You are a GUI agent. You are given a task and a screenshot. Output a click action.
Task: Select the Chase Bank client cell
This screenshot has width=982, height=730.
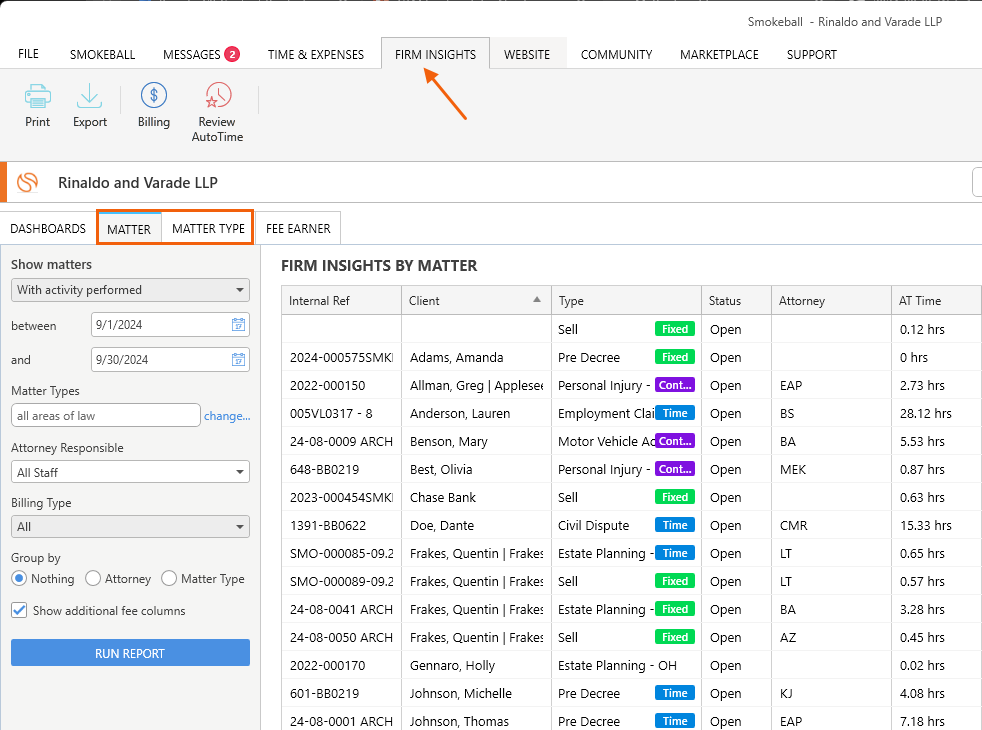[476, 498]
